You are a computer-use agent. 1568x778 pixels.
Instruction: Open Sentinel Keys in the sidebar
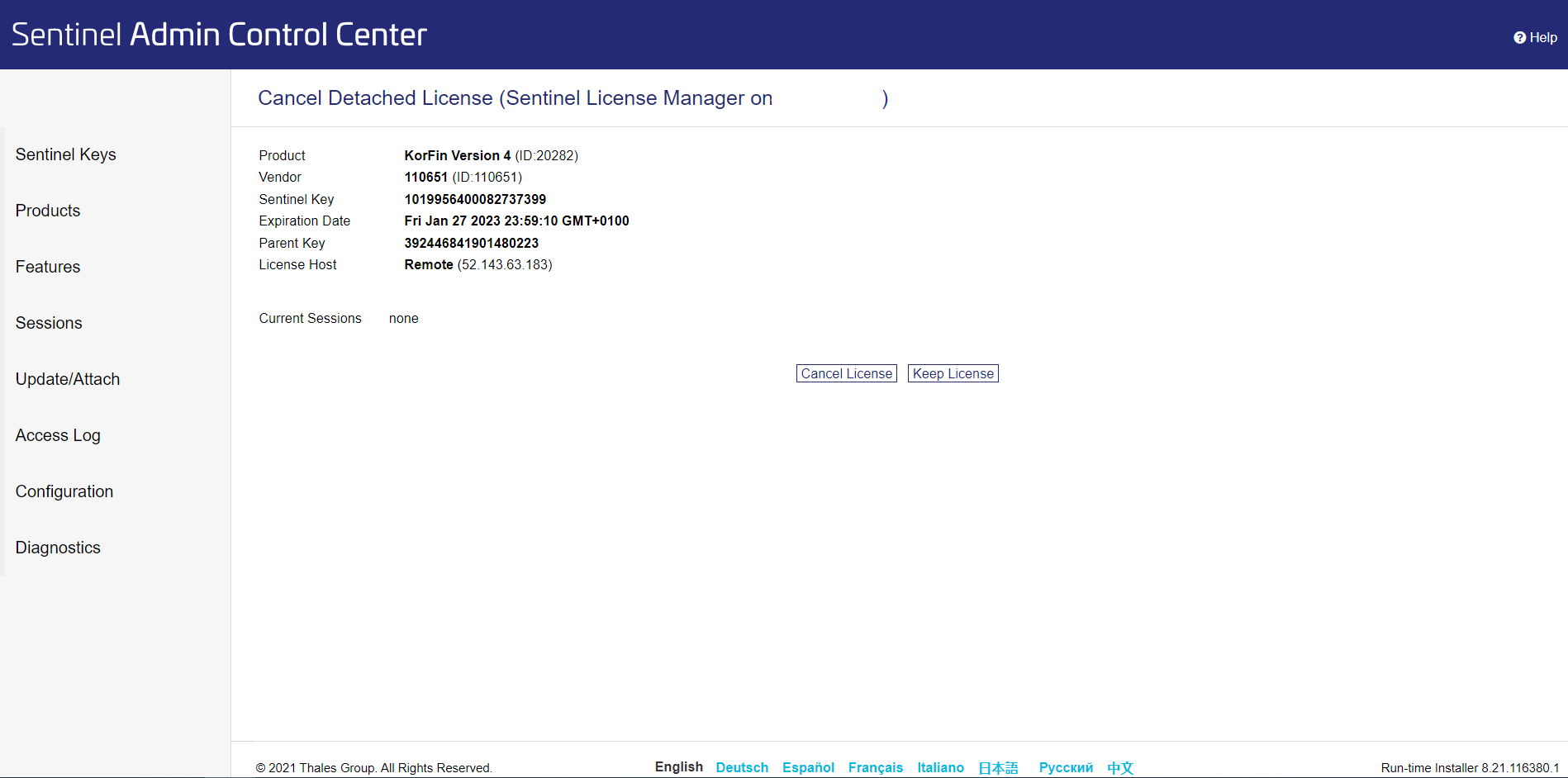[65, 154]
